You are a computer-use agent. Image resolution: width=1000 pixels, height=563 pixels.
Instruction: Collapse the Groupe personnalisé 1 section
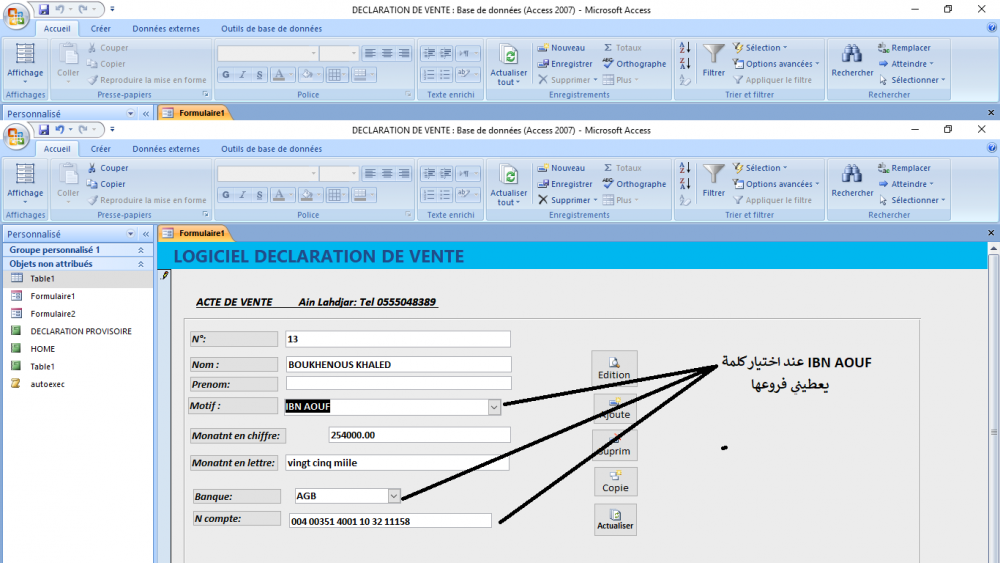coord(141,250)
